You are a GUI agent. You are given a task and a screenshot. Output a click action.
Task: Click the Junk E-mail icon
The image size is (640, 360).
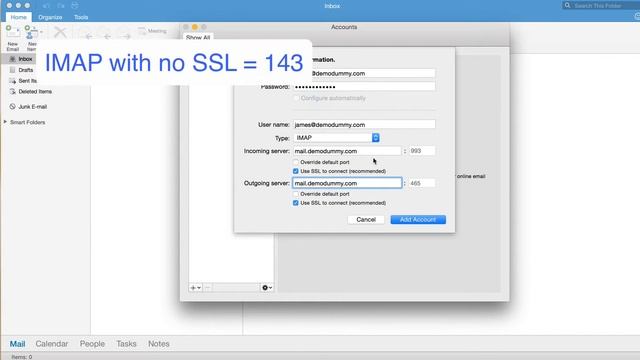(12, 107)
